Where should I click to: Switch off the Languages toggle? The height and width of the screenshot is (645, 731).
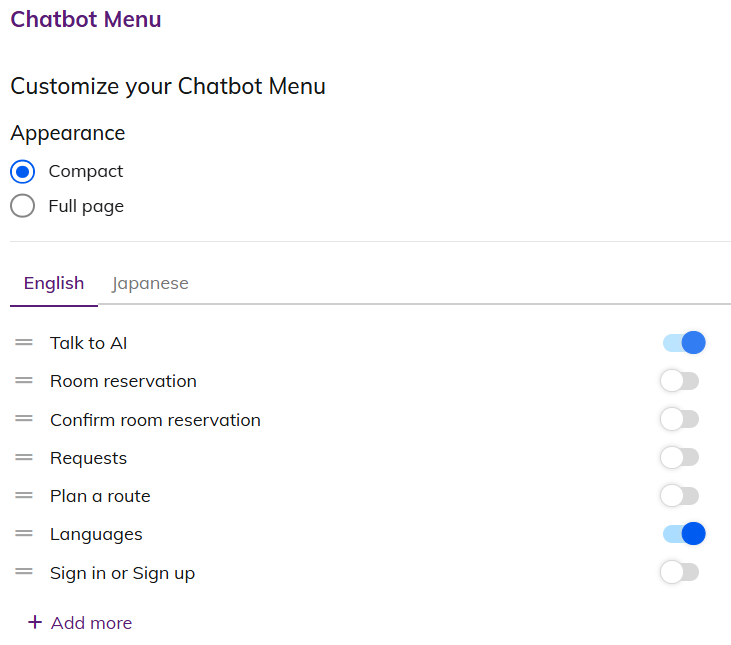[x=684, y=534]
